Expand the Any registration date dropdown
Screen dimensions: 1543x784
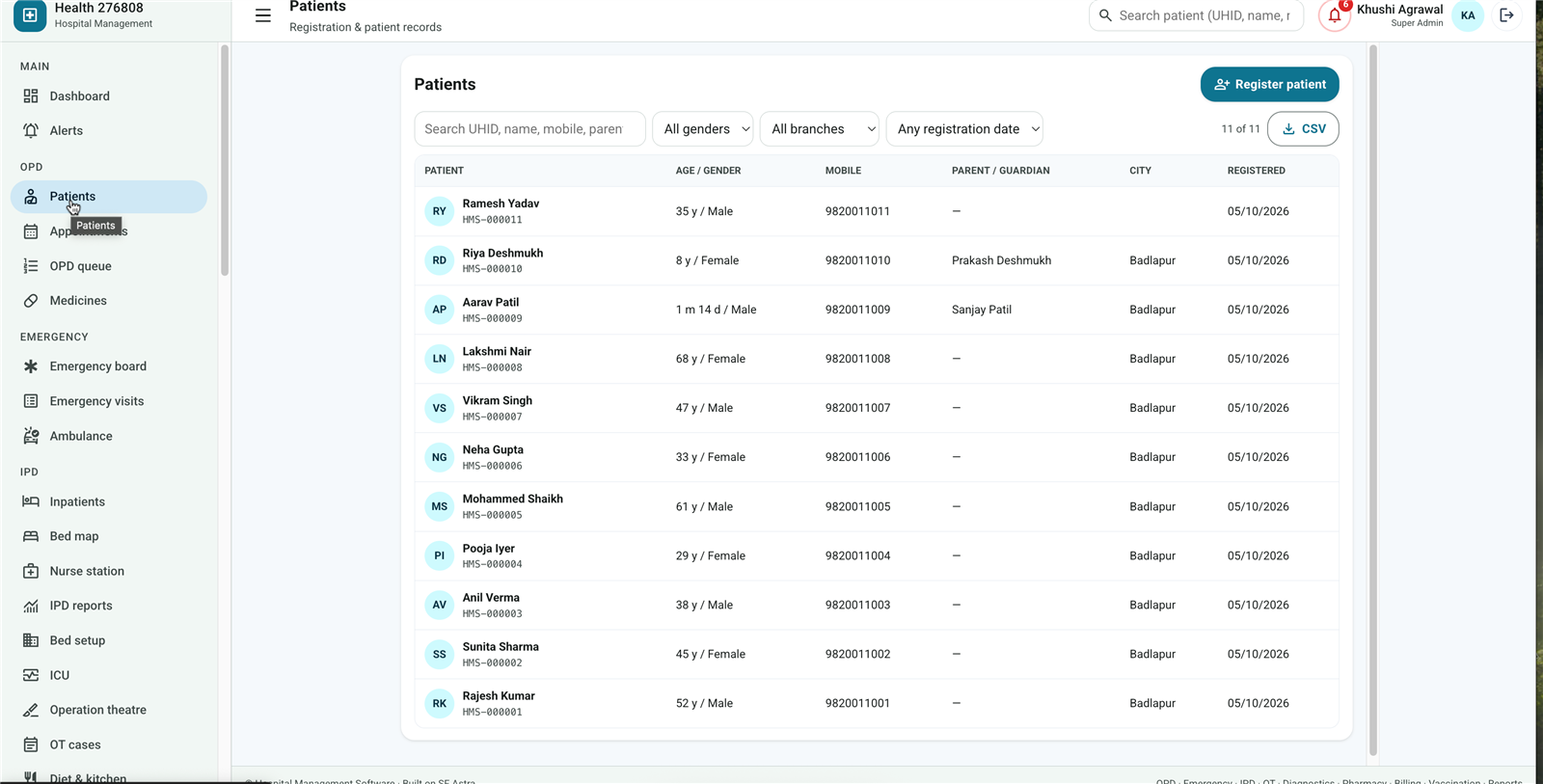964,129
